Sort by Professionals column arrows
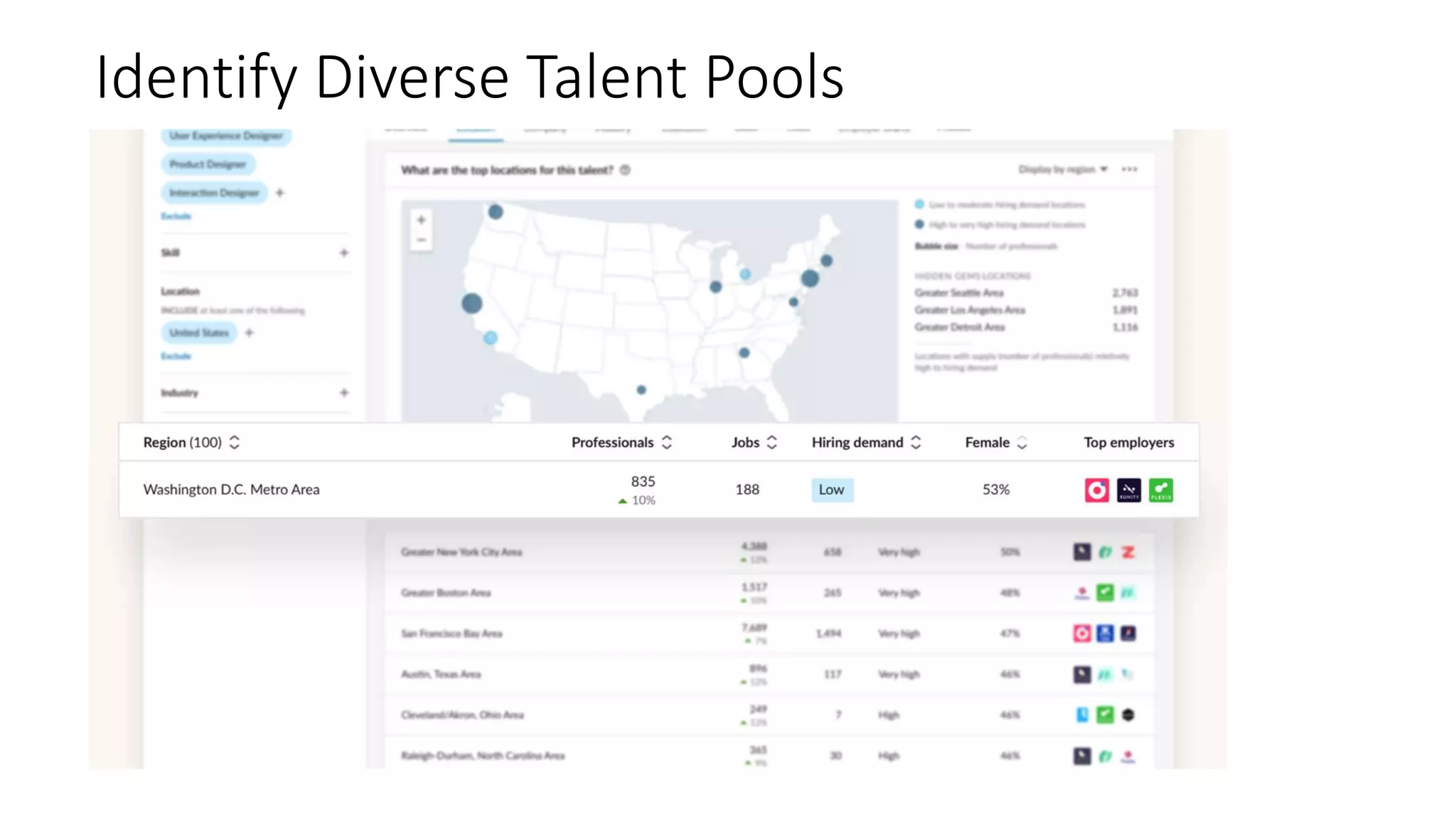Viewport: 1456px width, 819px height. (x=667, y=442)
